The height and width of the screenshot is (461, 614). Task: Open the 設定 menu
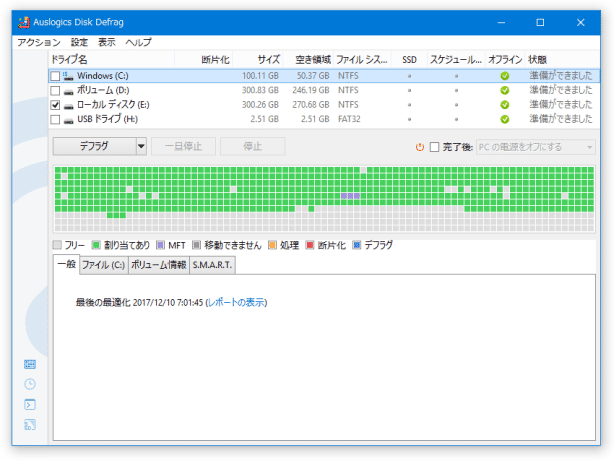[x=79, y=42]
